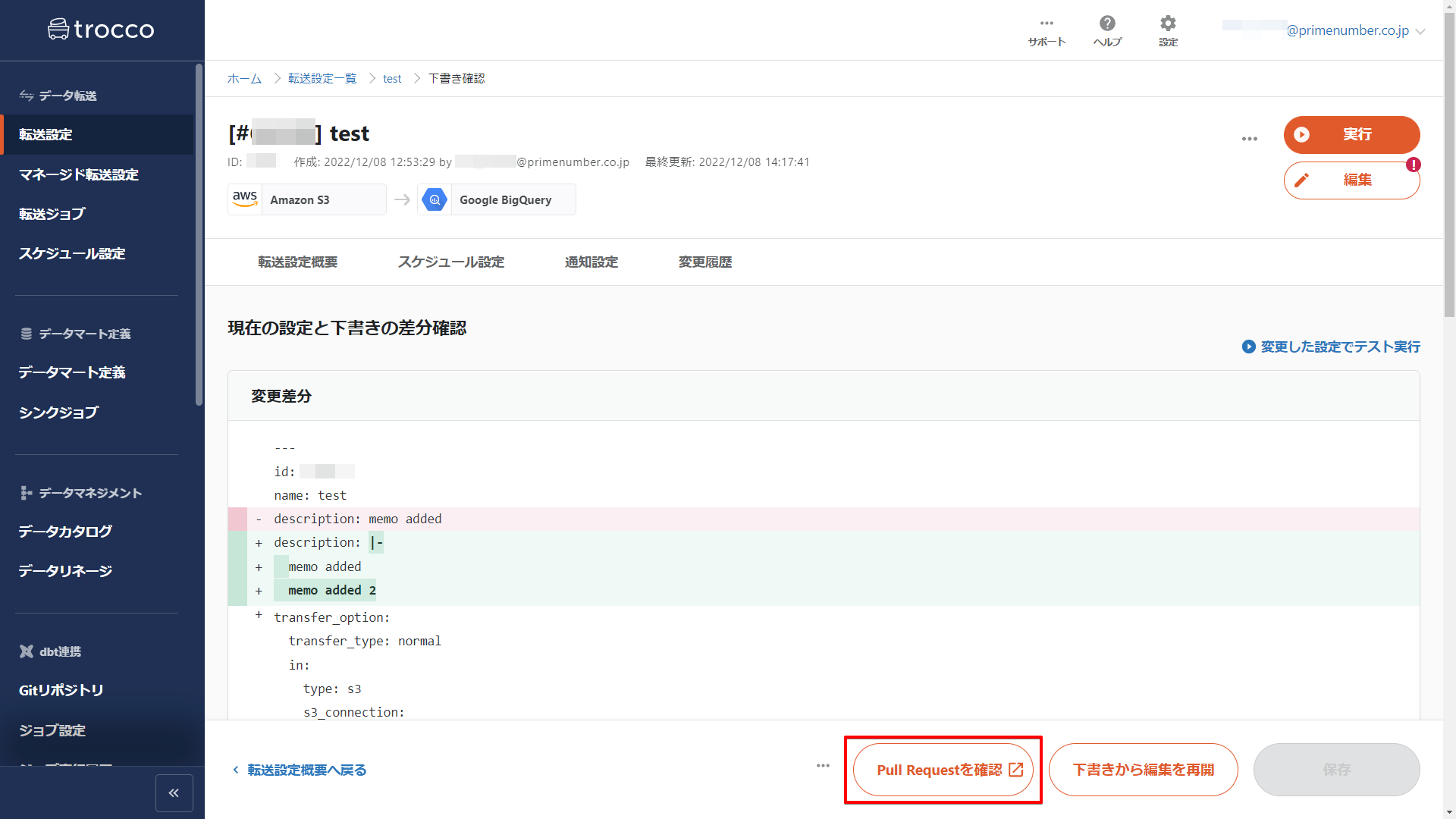Screen dimensions: 1456x819
Task: Click the disabled 保存 button
Action: tap(1336, 770)
